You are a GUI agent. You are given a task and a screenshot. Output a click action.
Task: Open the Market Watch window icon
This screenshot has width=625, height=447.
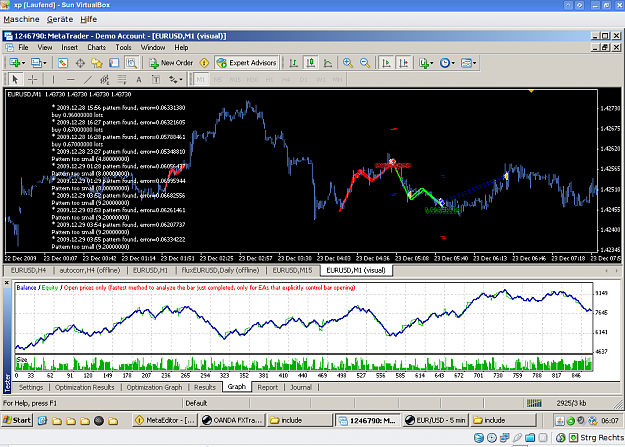coord(63,63)
